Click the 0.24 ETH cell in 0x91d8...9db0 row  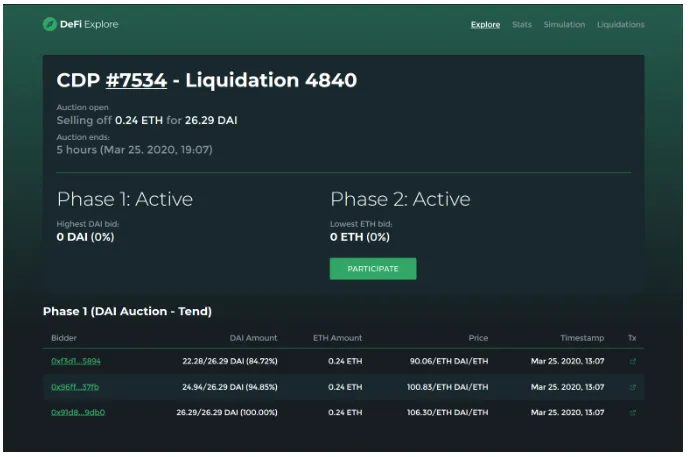[x=345, y=413]
